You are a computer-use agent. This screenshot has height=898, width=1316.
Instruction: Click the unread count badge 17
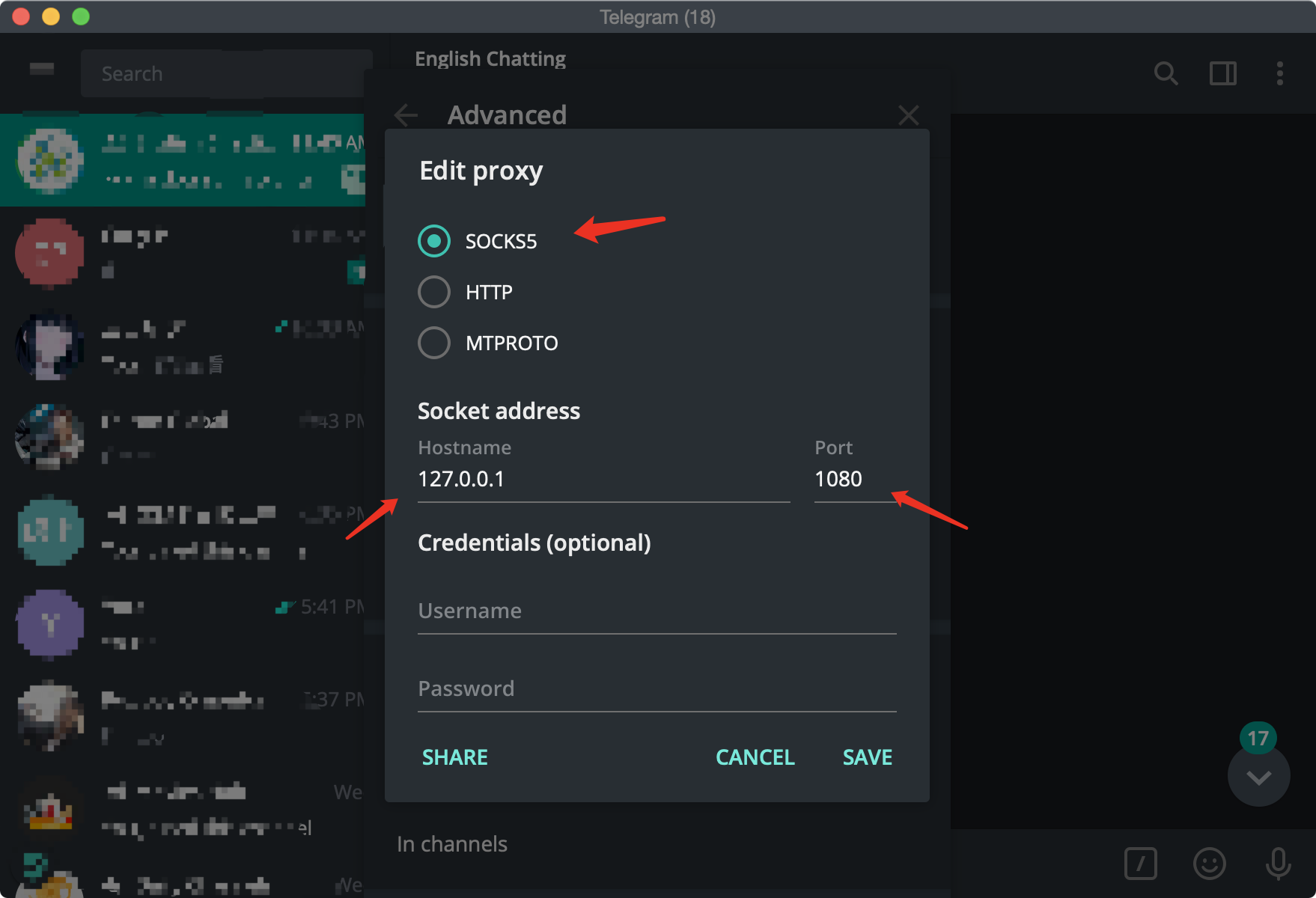pos(1258,739)
